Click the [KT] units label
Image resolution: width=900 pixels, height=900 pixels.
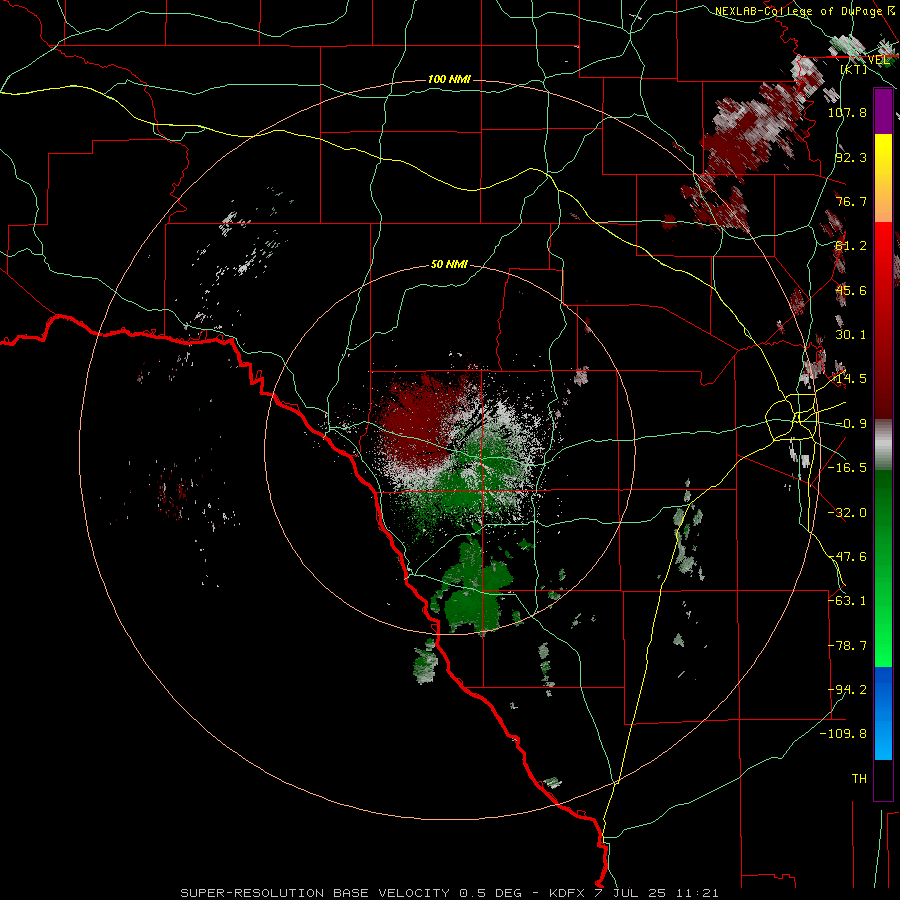pos(854,69)
